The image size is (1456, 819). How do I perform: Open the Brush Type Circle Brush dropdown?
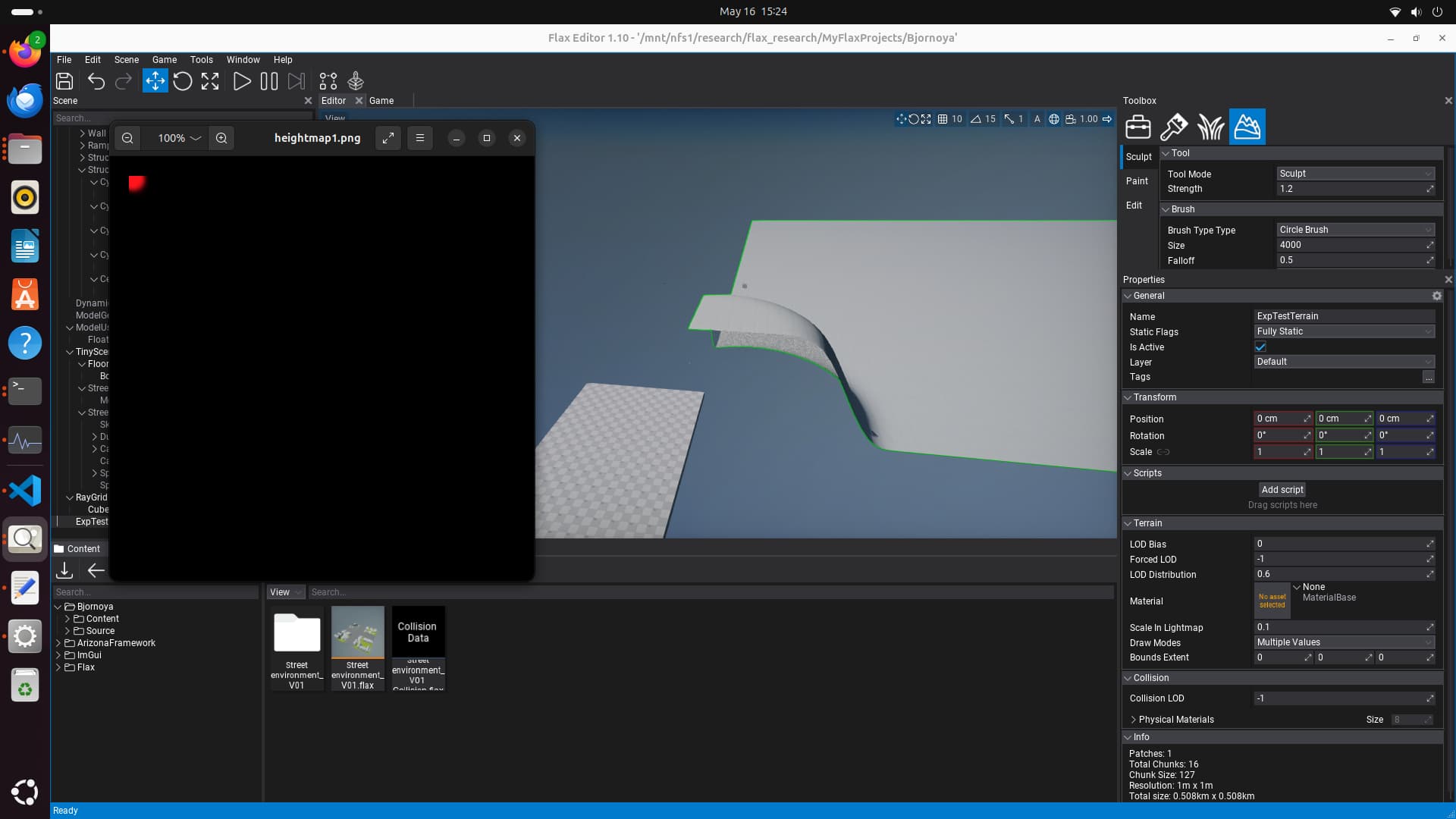click(1356, 230)
